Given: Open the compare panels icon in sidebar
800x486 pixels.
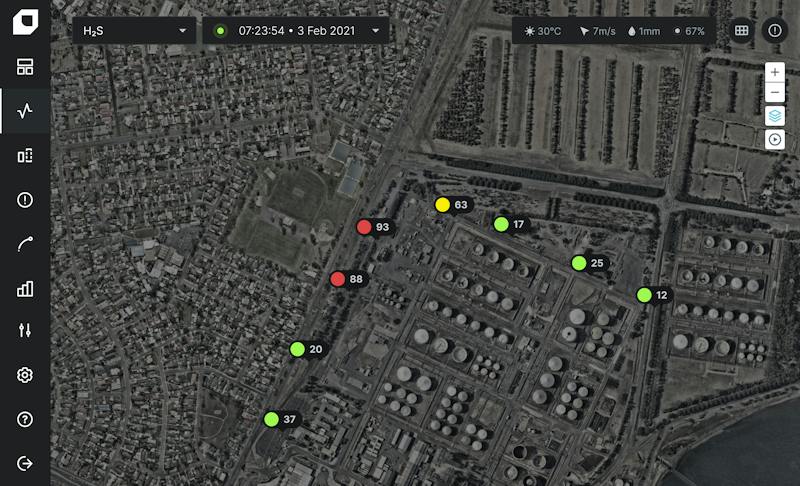Looking at the screenshot, I should click(24, 156).
